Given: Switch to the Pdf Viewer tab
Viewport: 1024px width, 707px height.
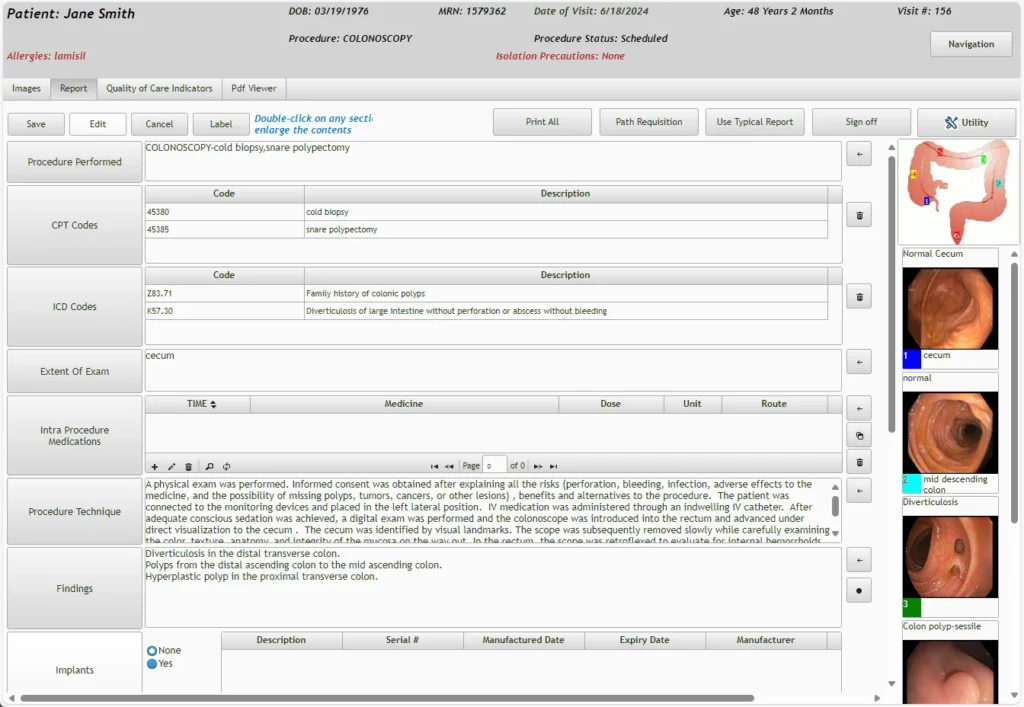Looking at the screenshot, I should [254, 88].
